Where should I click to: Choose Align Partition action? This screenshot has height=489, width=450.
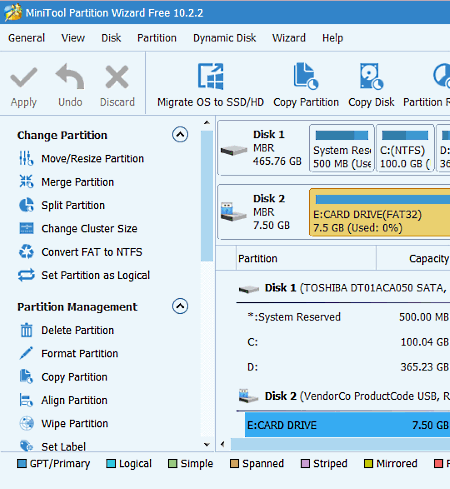(x=74, y=400)
